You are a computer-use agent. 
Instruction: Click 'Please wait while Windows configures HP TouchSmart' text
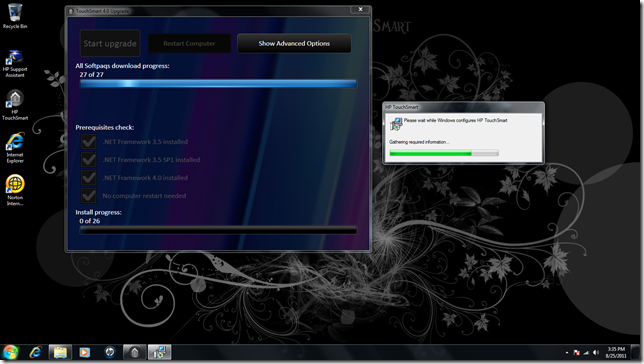[455, 120]
